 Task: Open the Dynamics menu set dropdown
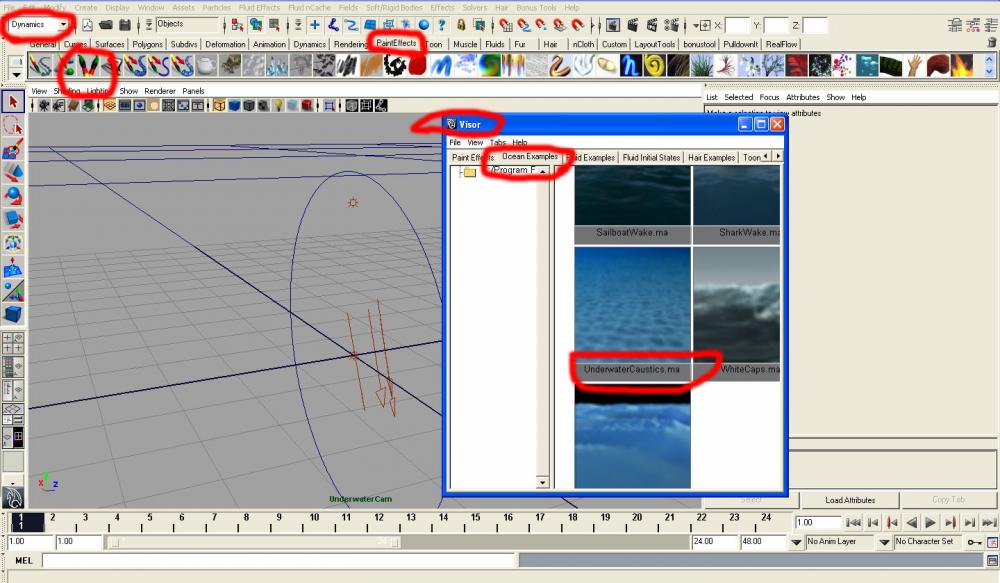[x=38, y=24]
